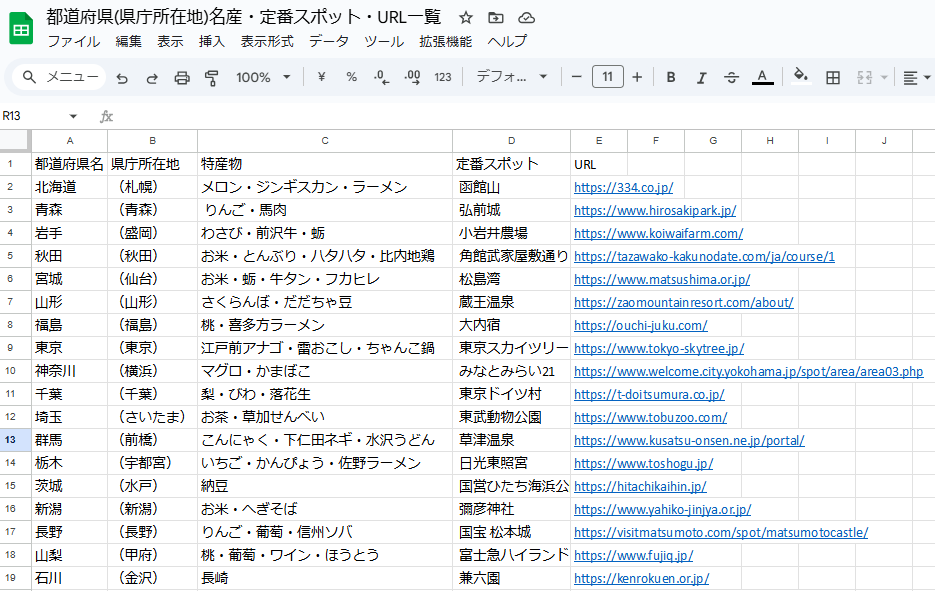This screenshot has width=935, height=591.
Task: Toggle bold formatting
Action: 670,76
